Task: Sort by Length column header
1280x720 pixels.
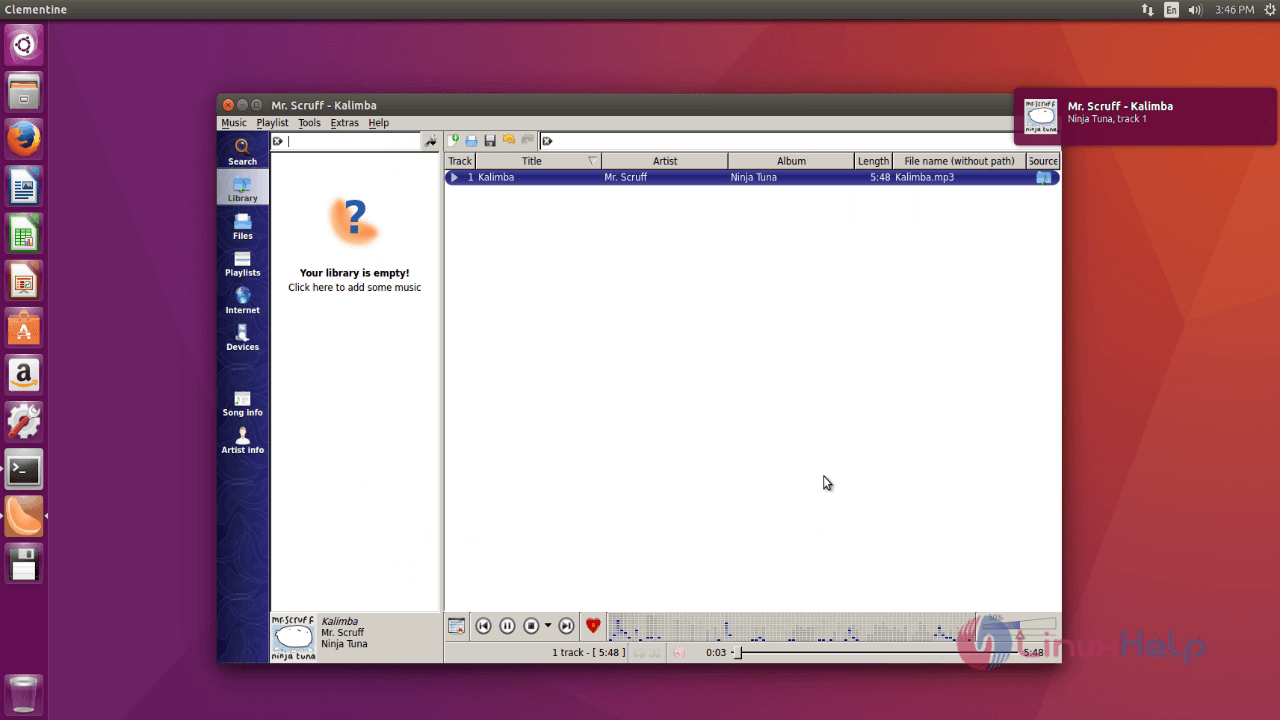Action: (873, 161)
